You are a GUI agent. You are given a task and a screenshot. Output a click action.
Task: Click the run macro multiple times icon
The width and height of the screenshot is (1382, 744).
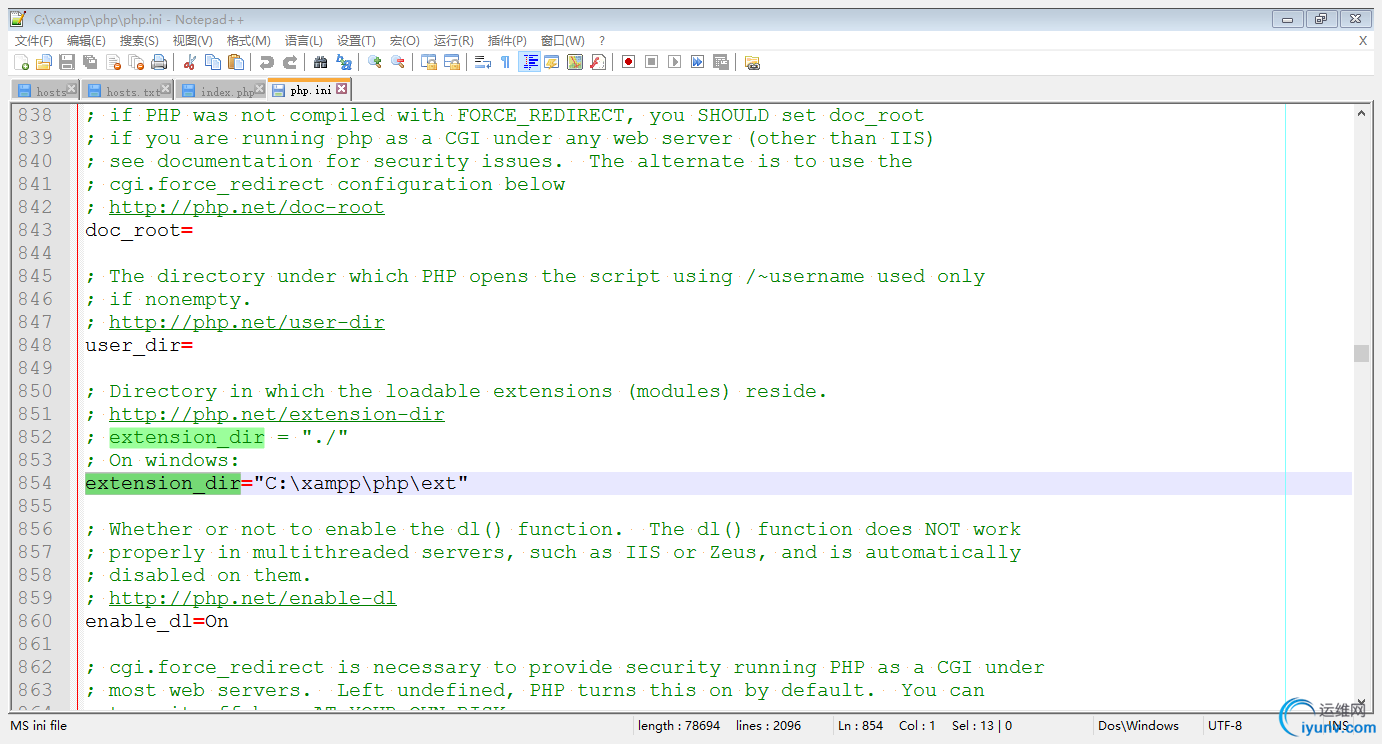[697, 62]
